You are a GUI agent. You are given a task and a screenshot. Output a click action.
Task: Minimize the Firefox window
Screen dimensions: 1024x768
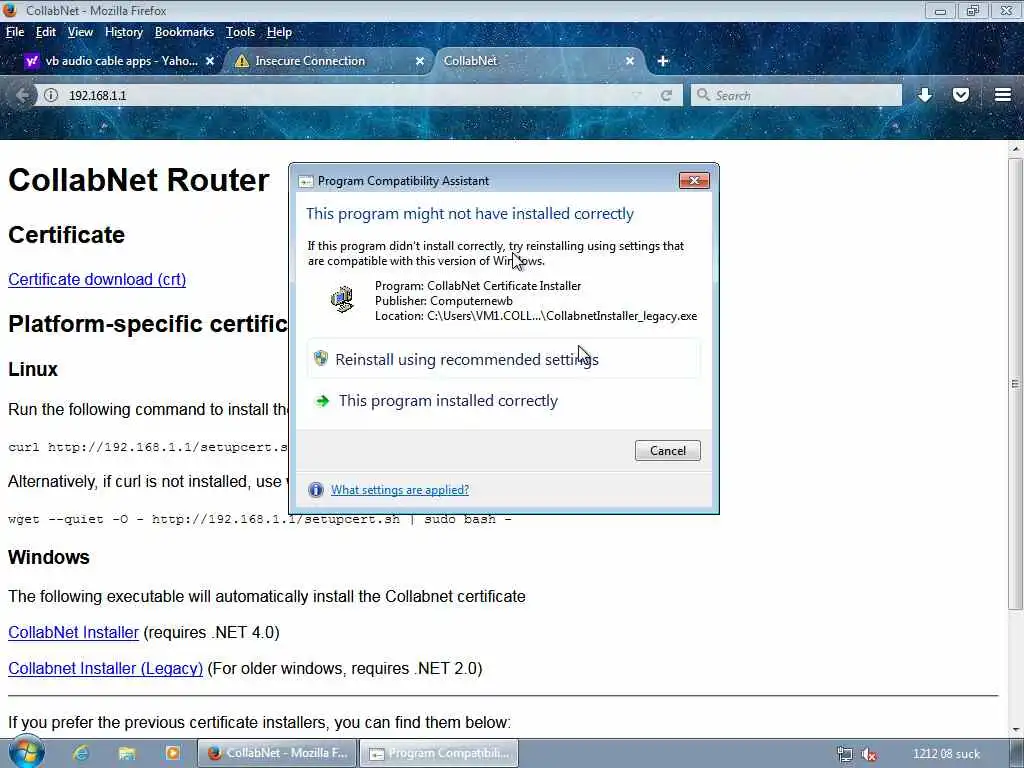pos(940,10)
